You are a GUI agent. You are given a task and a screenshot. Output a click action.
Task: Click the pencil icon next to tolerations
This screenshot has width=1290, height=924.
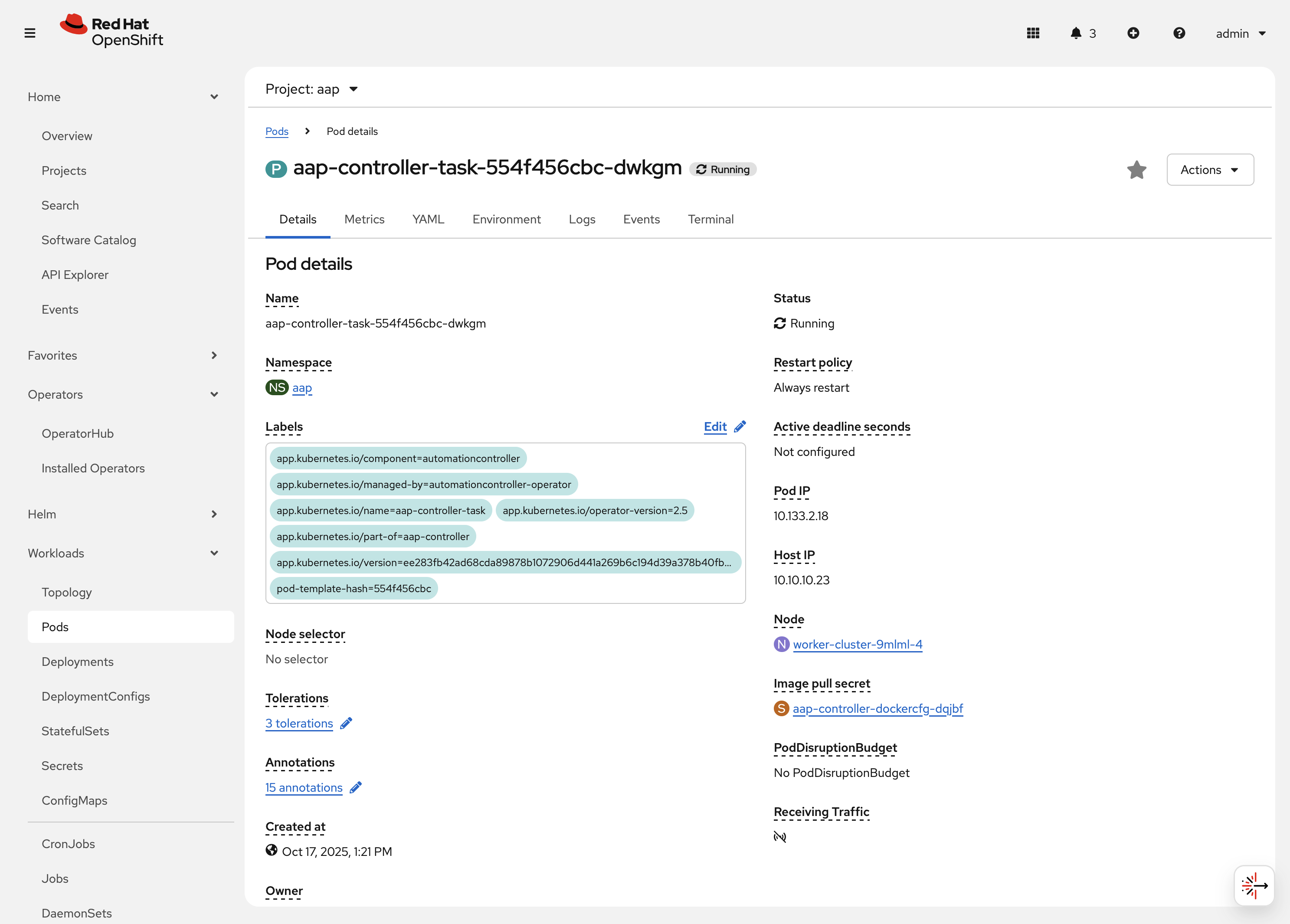[x=346, y=723]
